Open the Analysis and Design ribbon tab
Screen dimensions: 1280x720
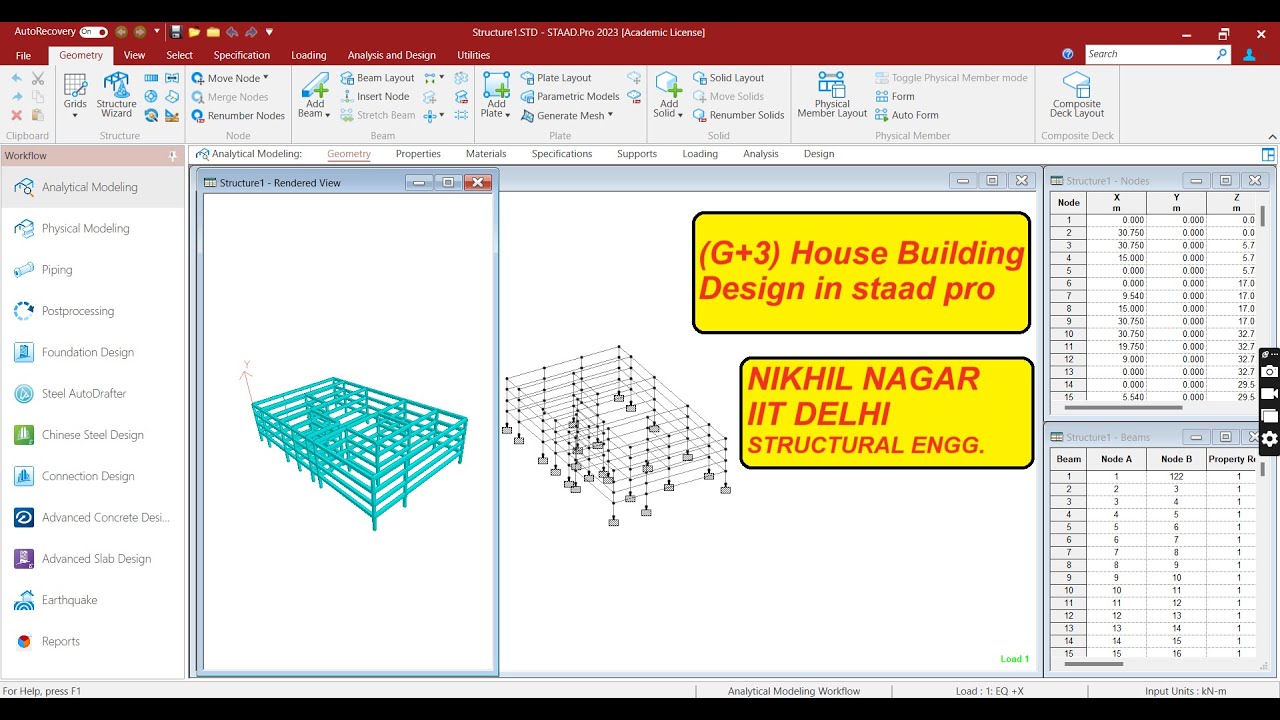click(392, 55)
